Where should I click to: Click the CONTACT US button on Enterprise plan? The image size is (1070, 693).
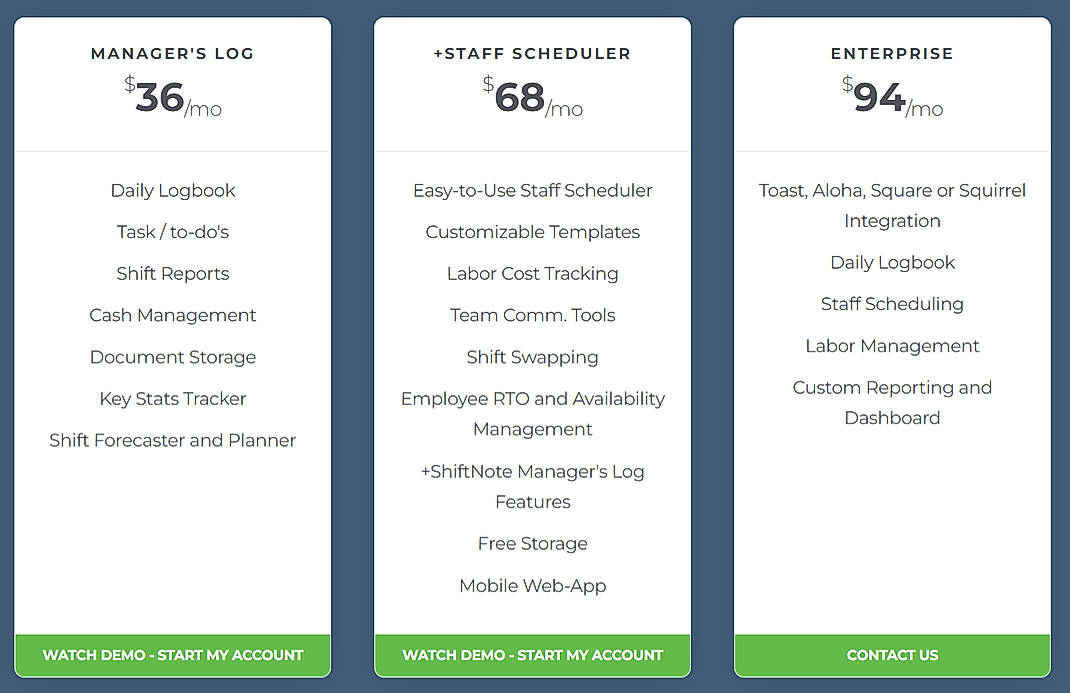click(x=892, y=655)
